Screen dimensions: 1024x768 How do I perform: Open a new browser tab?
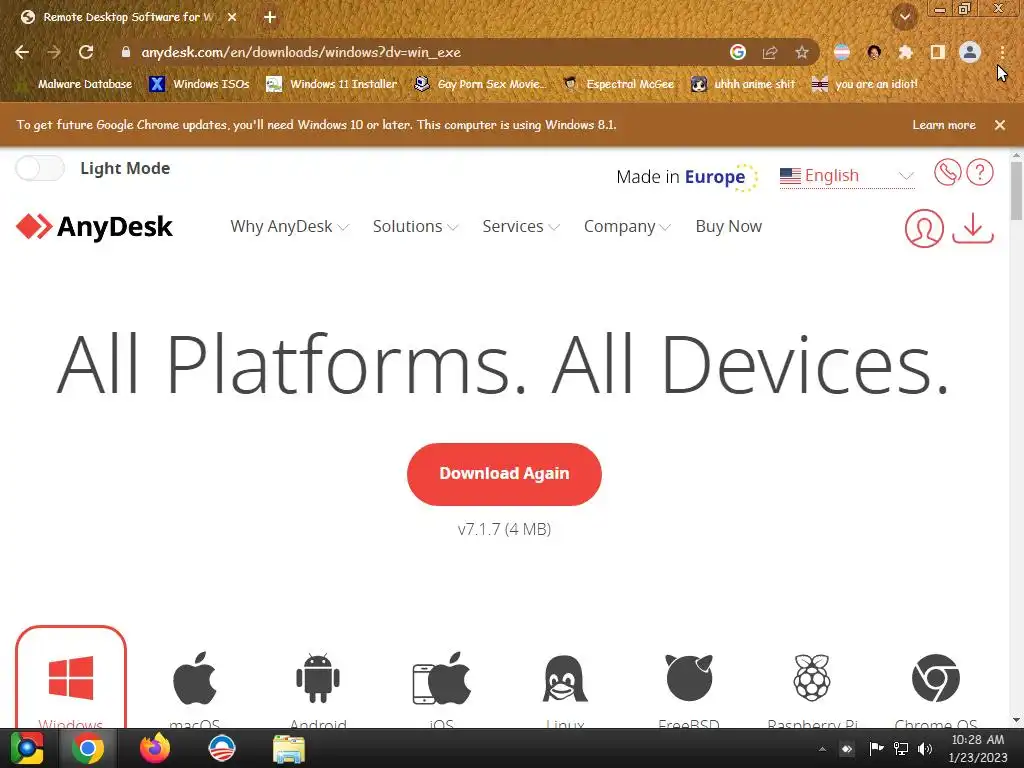(270, 17)
